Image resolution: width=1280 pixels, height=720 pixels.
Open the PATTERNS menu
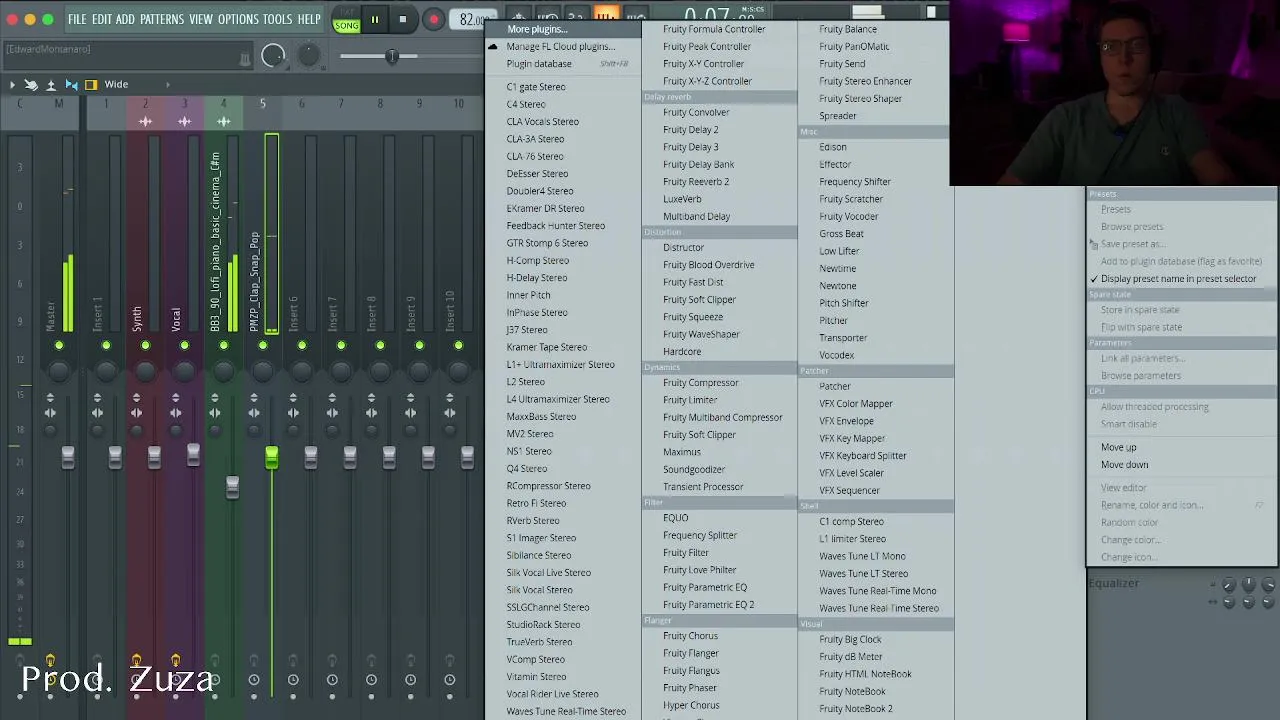(x=161, y=19)
